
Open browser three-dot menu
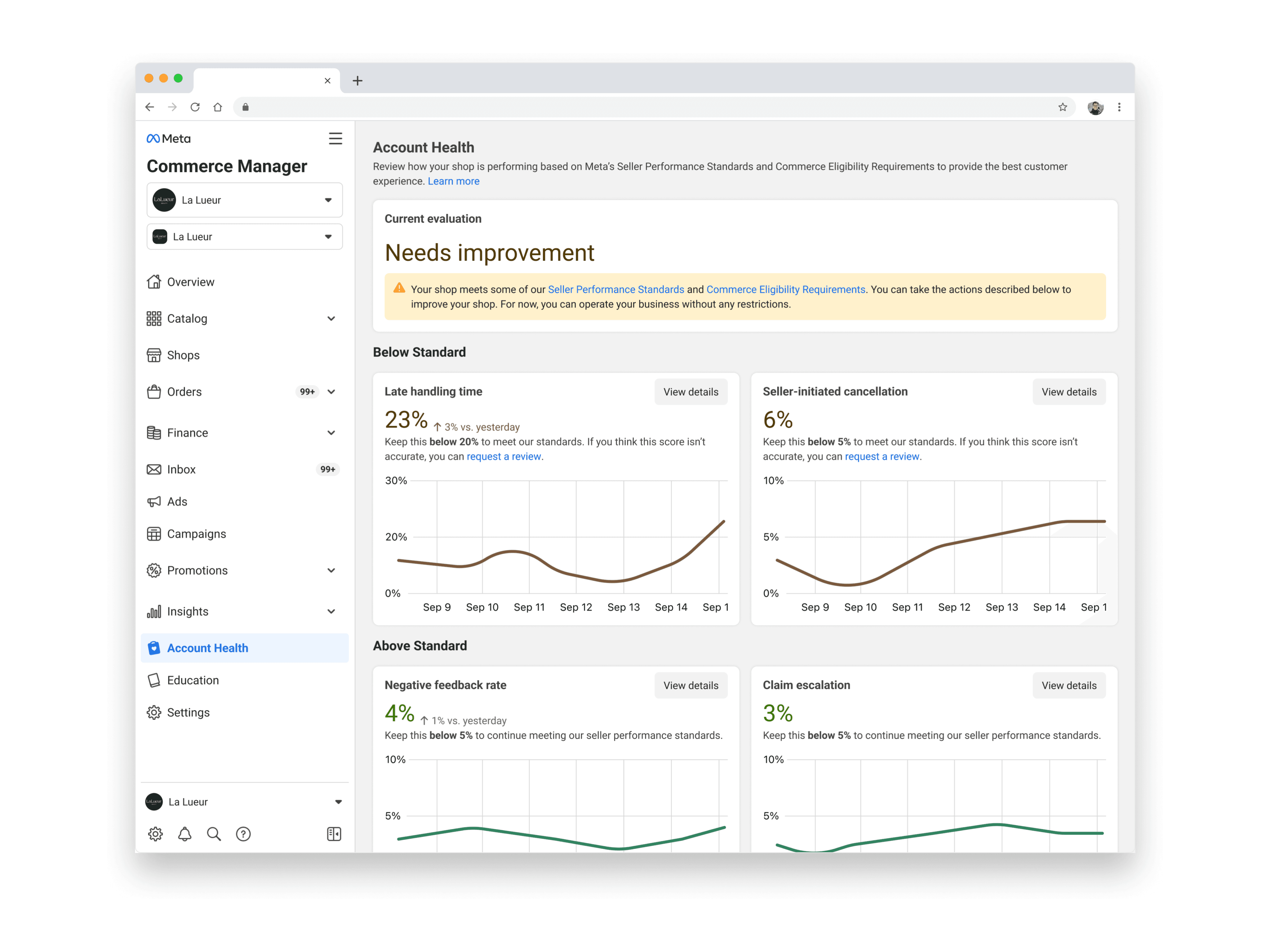[1119, 107]
